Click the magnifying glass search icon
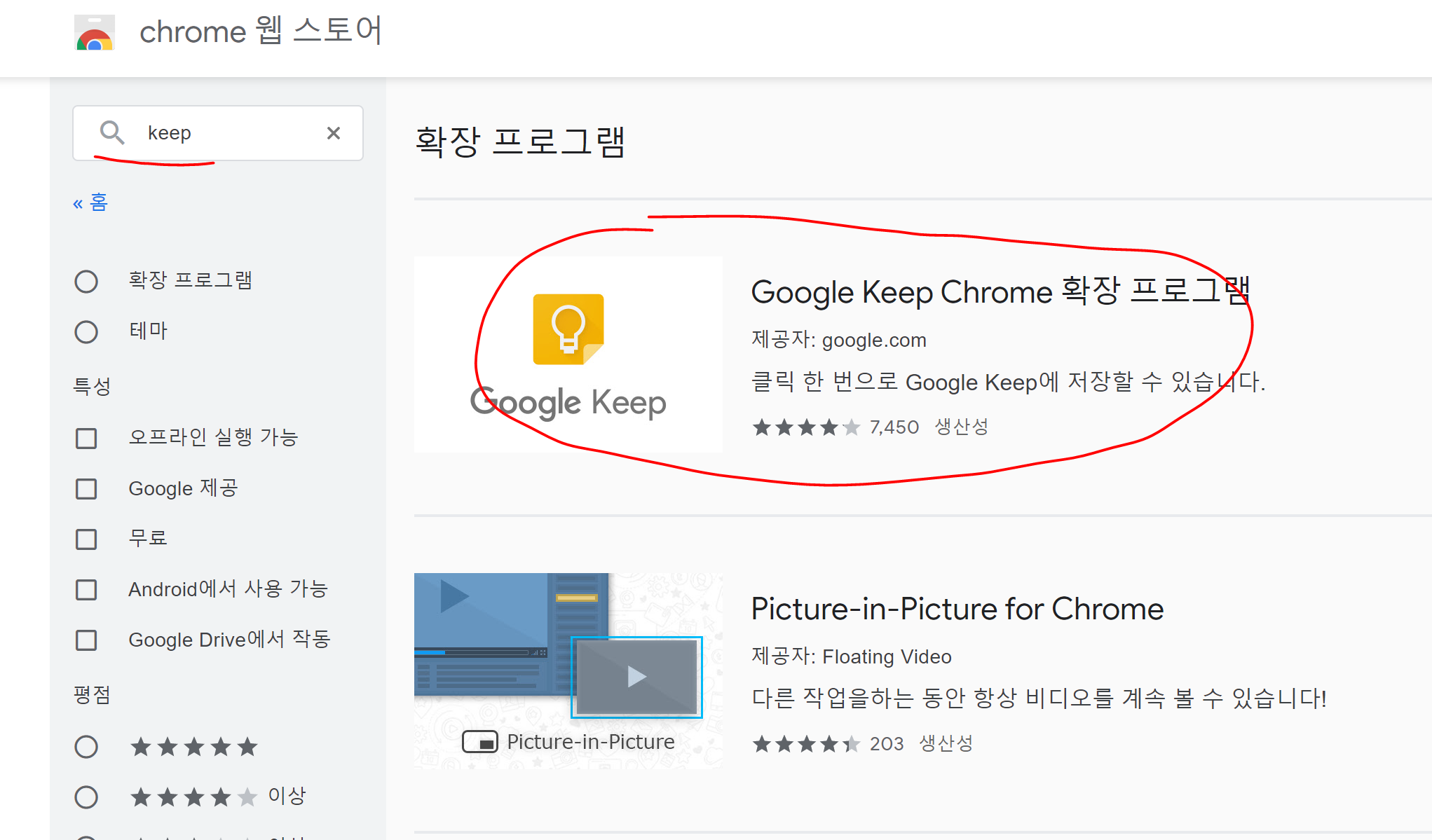Viewport: 1432px width, 840px height. tap(111, 132)
